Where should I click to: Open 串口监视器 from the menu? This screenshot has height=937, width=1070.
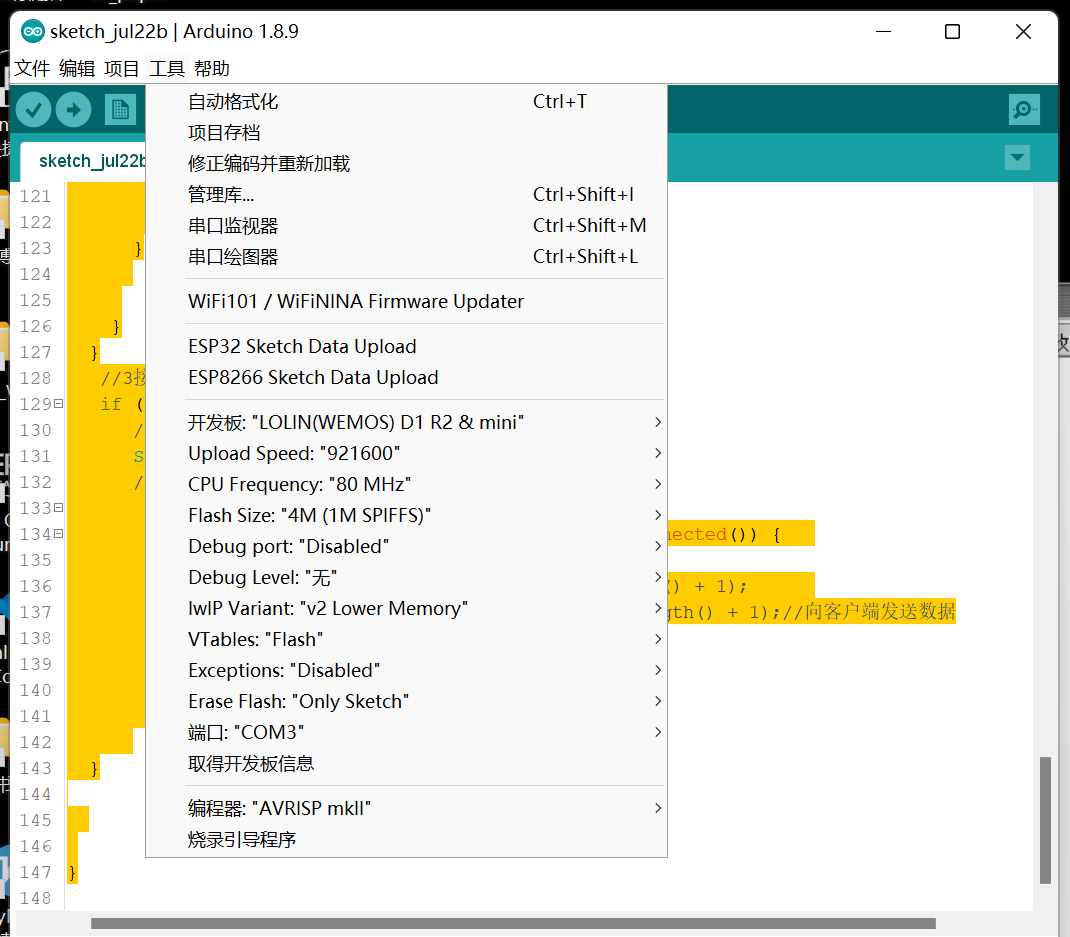(x=407, y=226)
